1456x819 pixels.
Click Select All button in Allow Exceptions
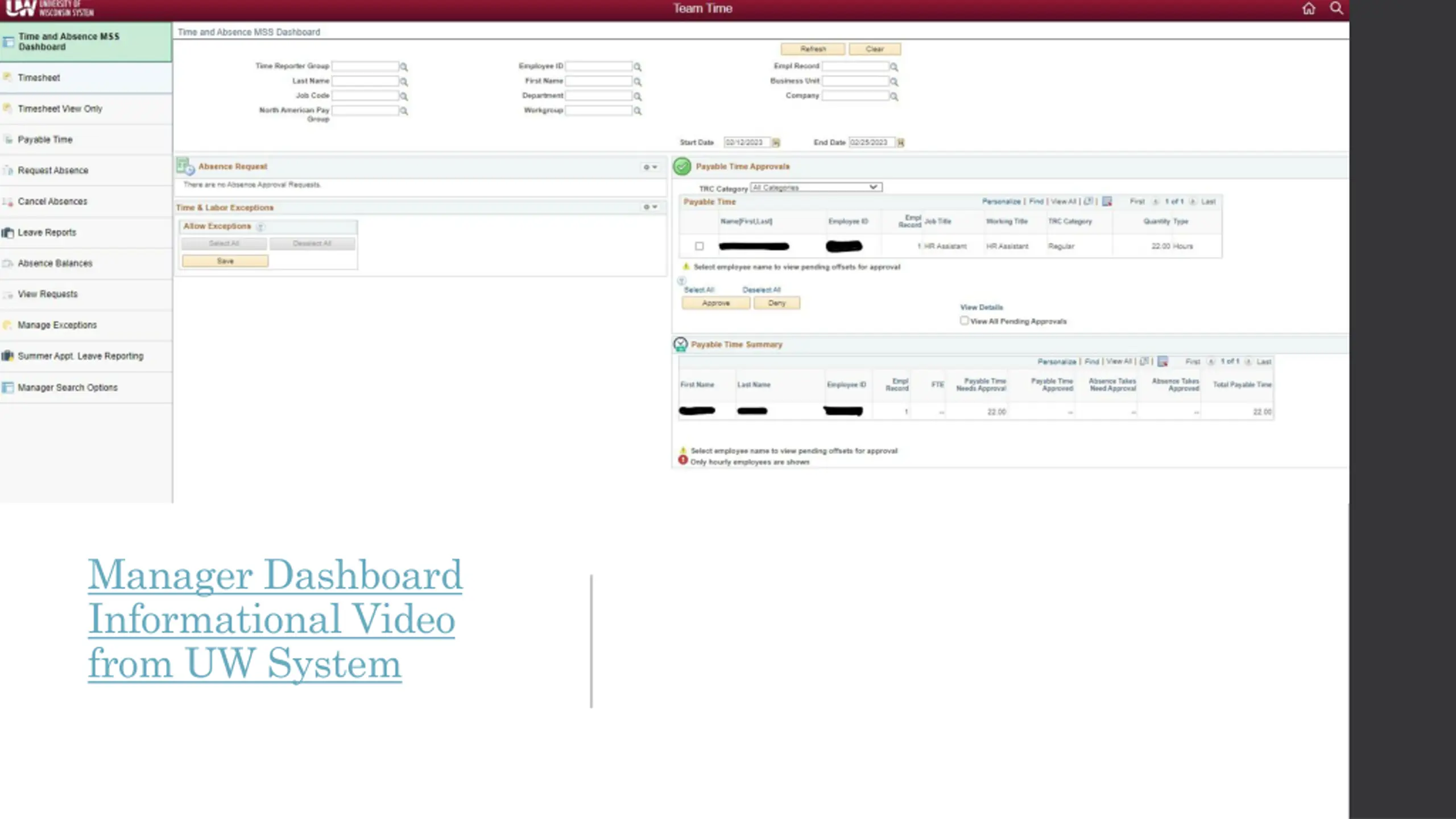[224, 244]
